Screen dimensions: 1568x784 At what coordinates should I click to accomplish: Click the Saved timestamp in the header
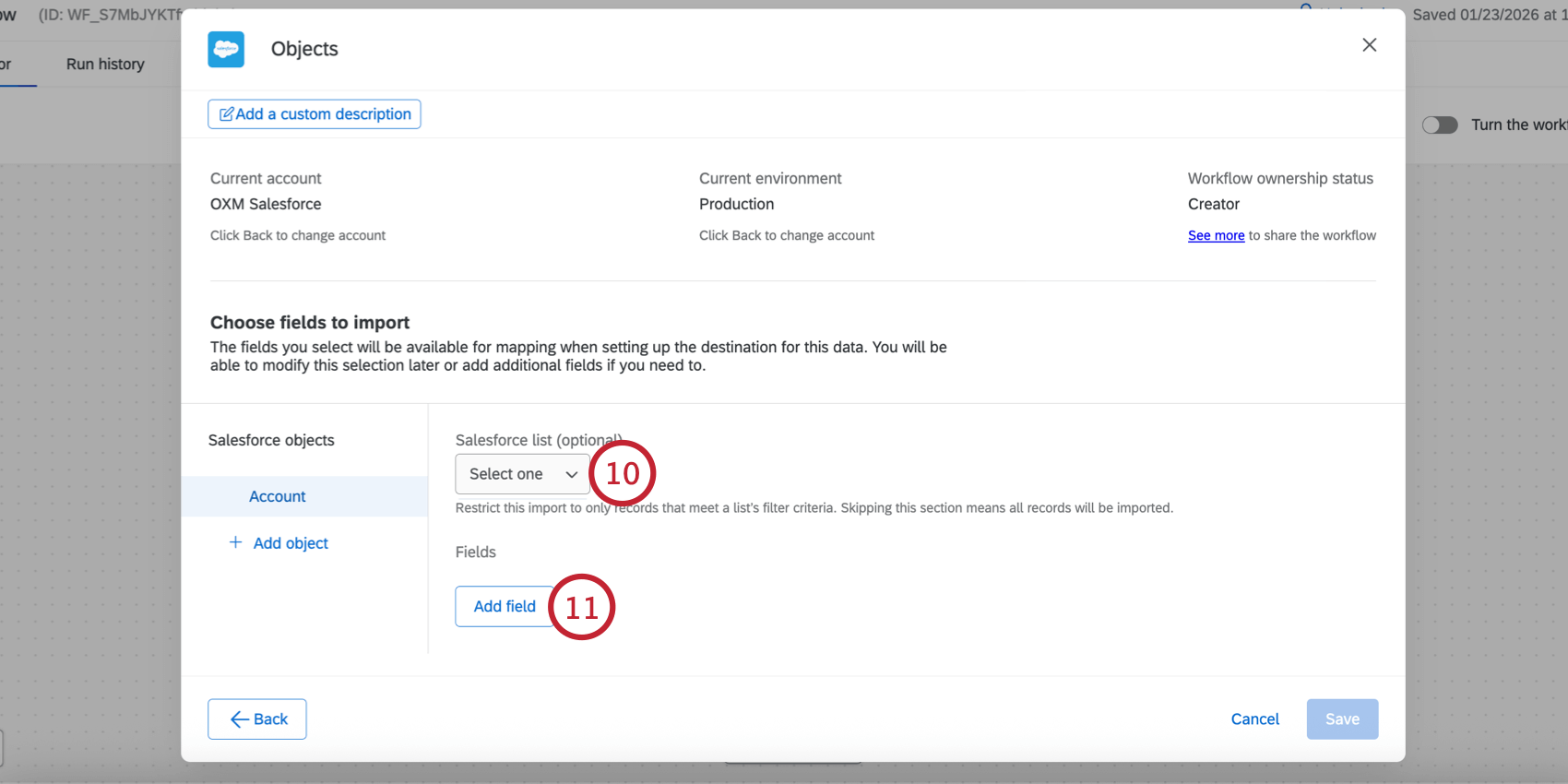tap(1489, 15)
